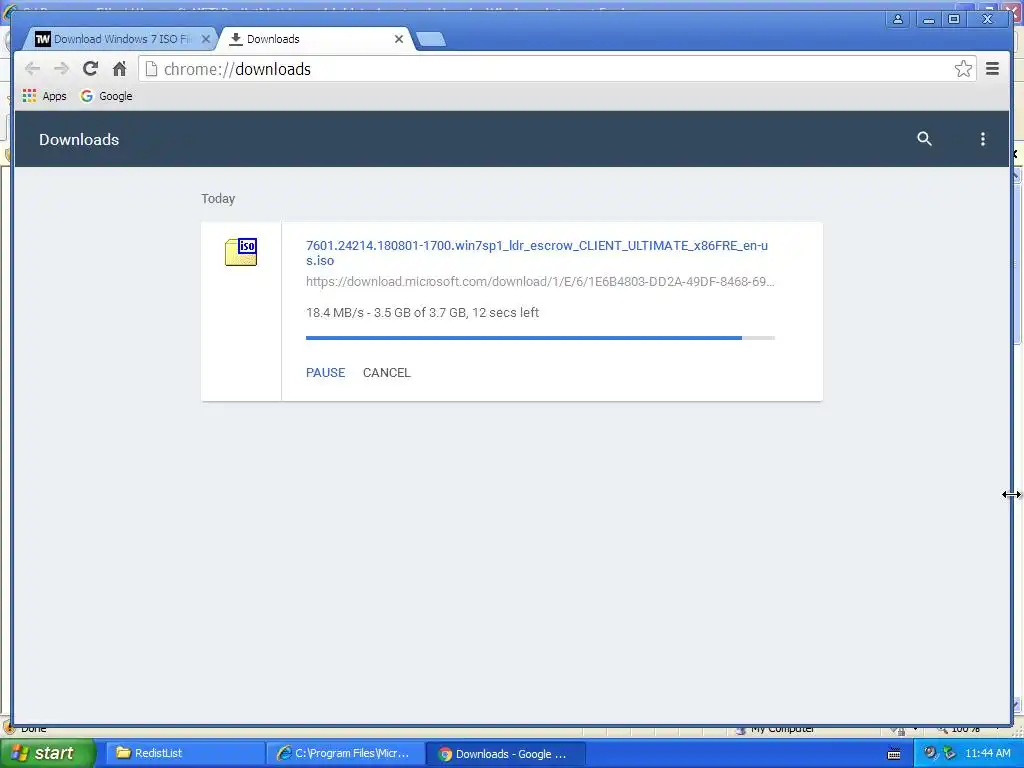Click the browser forward arrow

click(x=61, y=69)
